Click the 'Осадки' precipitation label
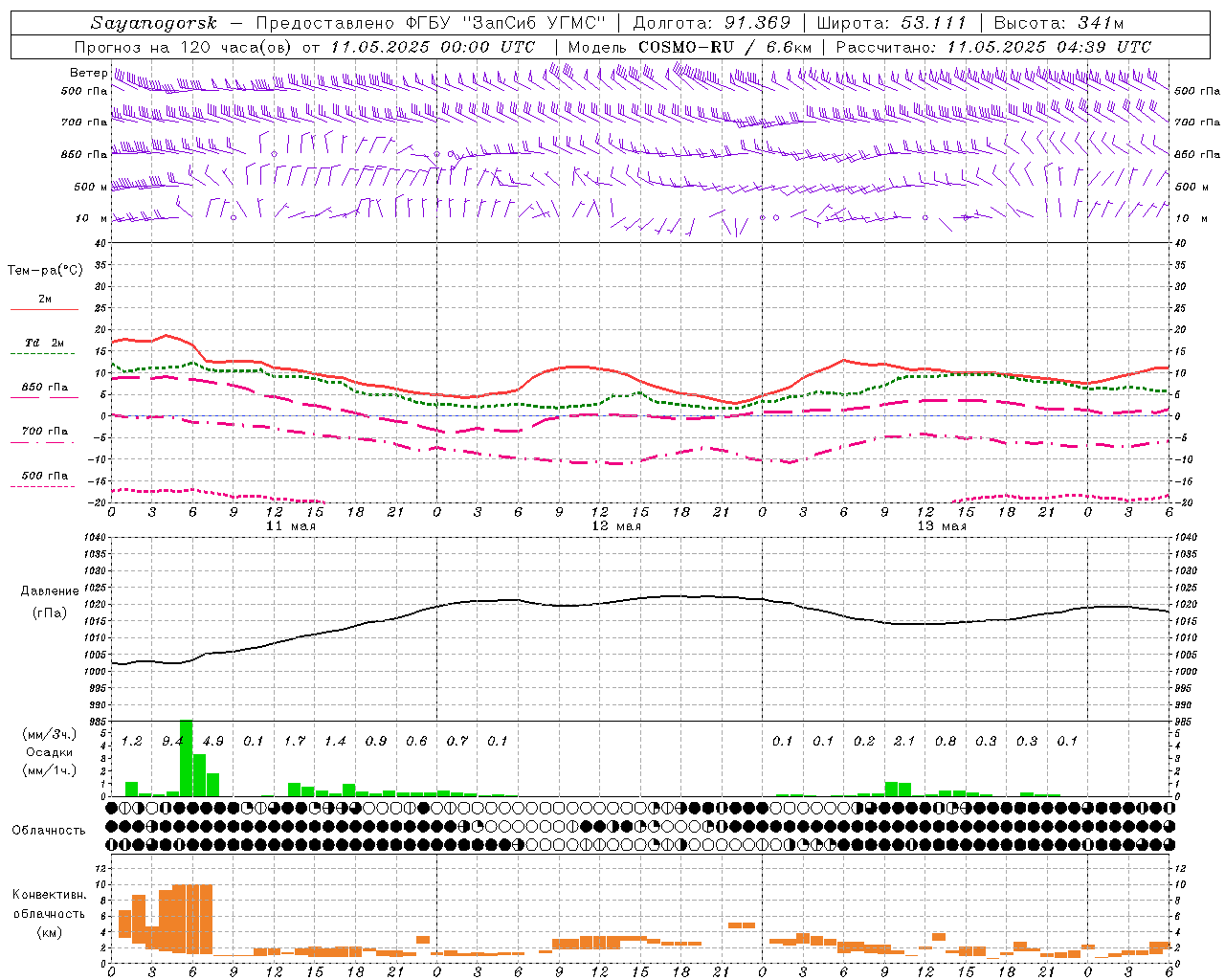Screen dimensions: 1225x980 50,752
